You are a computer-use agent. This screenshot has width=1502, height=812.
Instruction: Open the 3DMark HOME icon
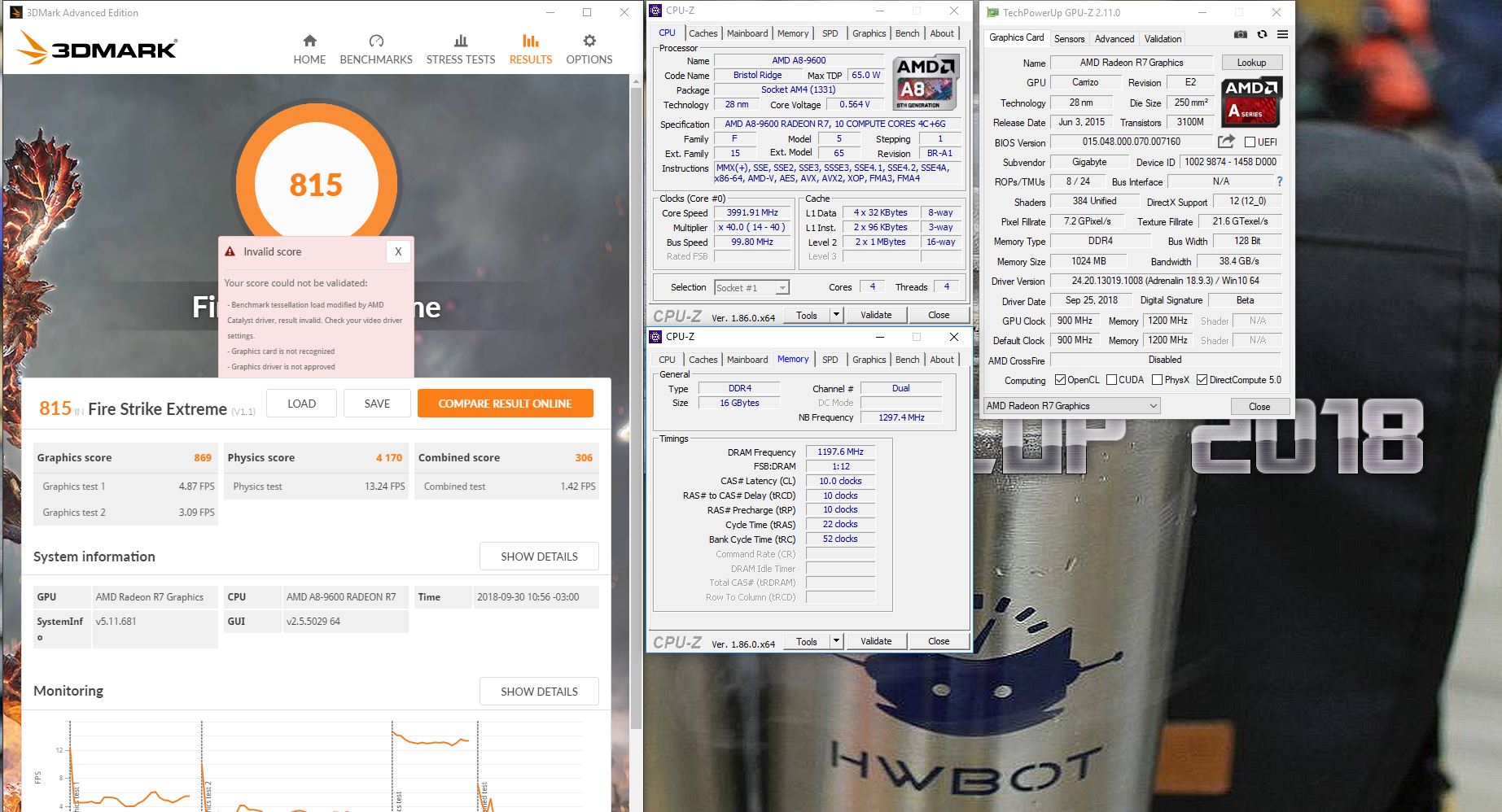(x=309, y=41)
